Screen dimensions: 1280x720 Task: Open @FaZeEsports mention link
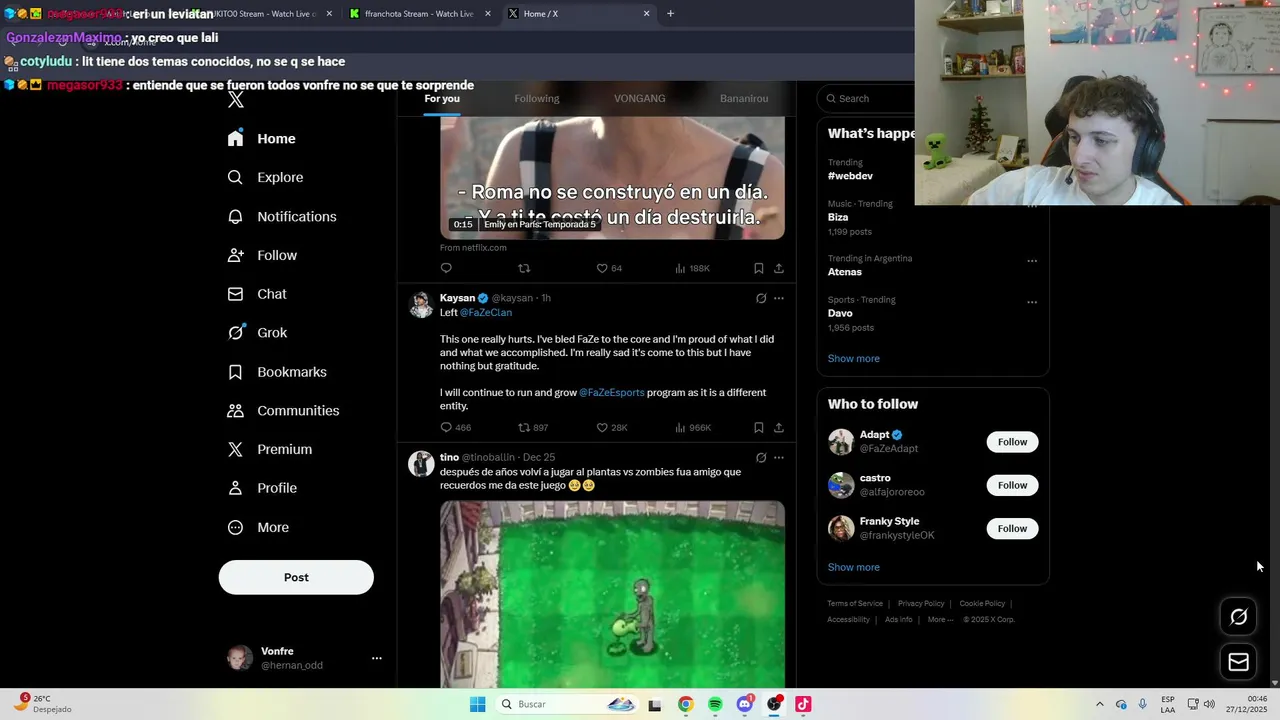(612, 393)
